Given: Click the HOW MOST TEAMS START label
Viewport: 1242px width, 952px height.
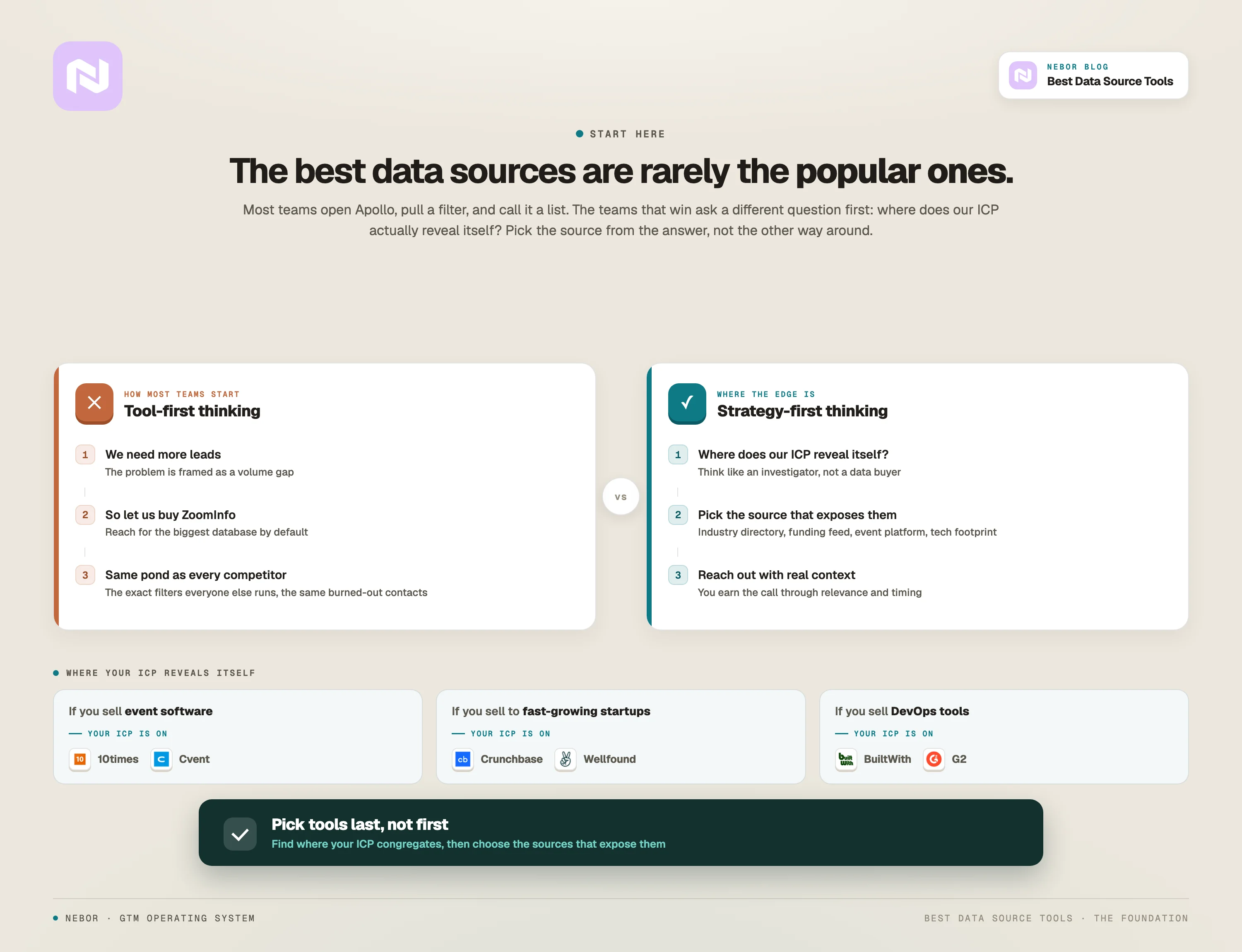Looking at the screenshot, I should [181, 394].
